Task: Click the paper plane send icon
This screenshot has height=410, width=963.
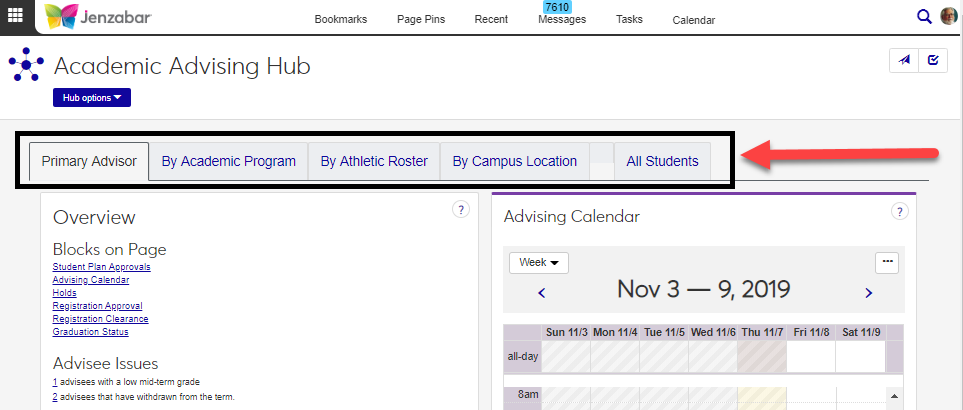Action: tap(904, 60)
